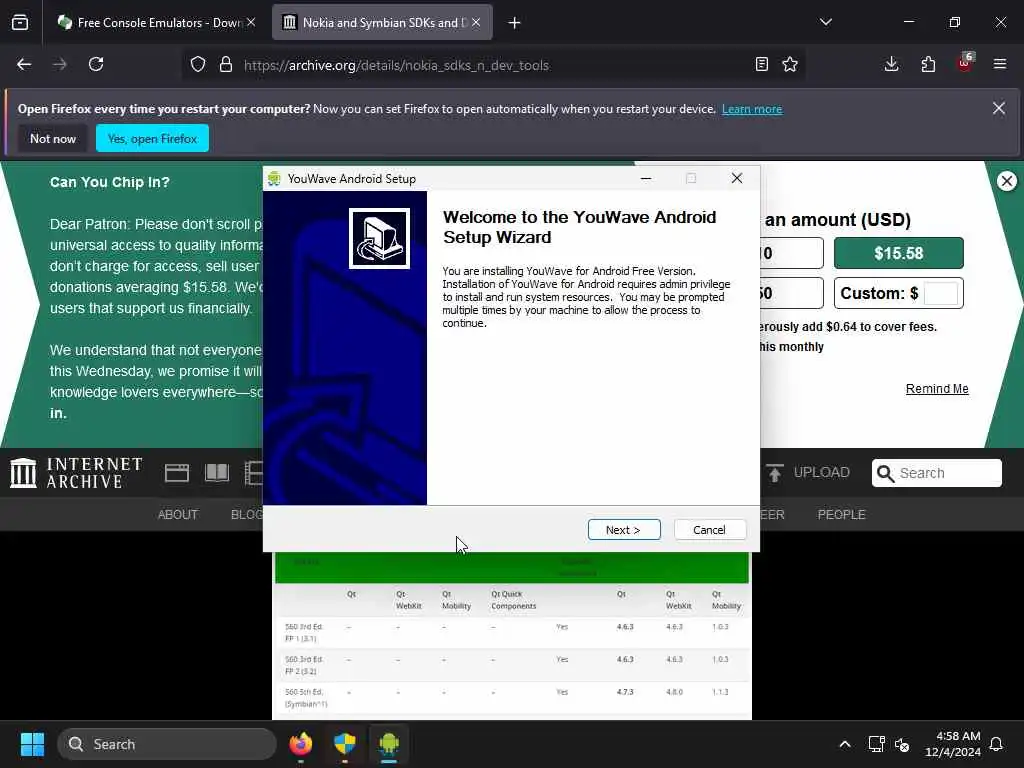The width and height of the screenshot is (1024, 768).
Task: Open Firefox recent browsing view icon
Action: tap(20, 23)
